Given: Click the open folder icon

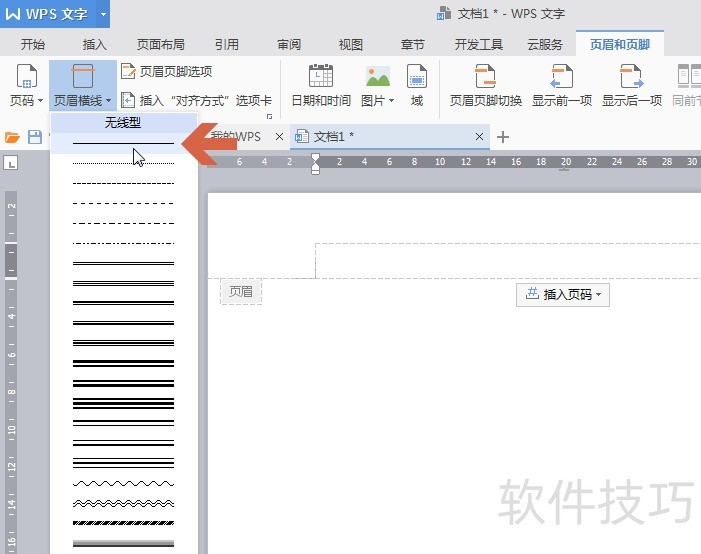Looking at the screenshot, I should (x=12, y=137).
